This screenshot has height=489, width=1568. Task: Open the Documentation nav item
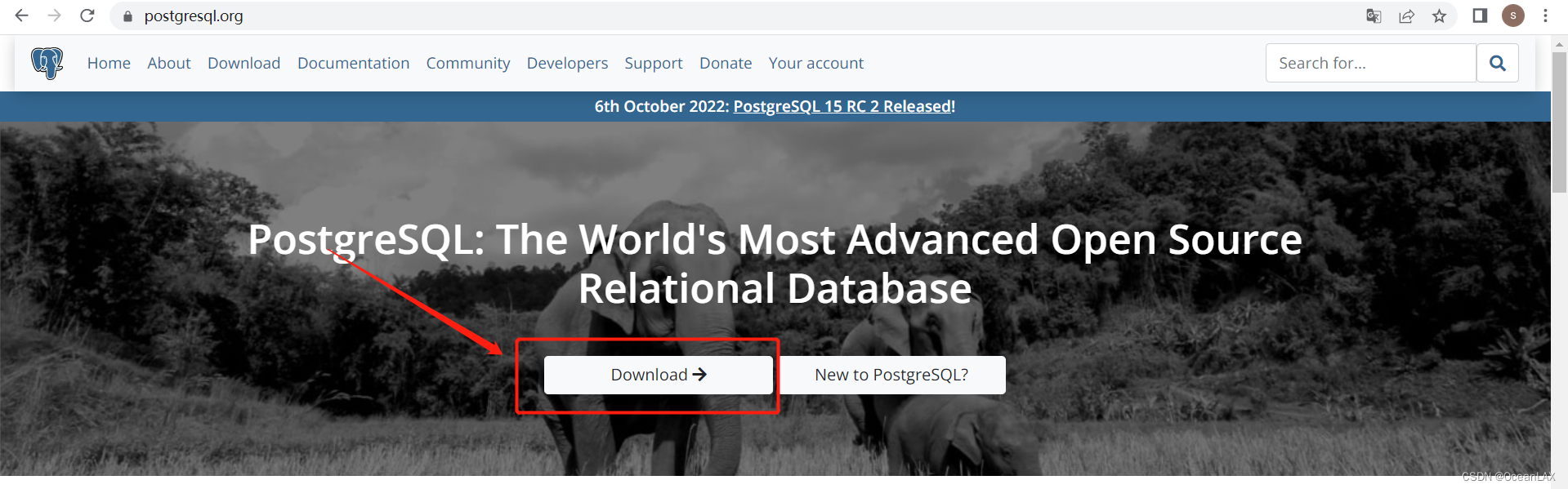click(x=353, y=63)
